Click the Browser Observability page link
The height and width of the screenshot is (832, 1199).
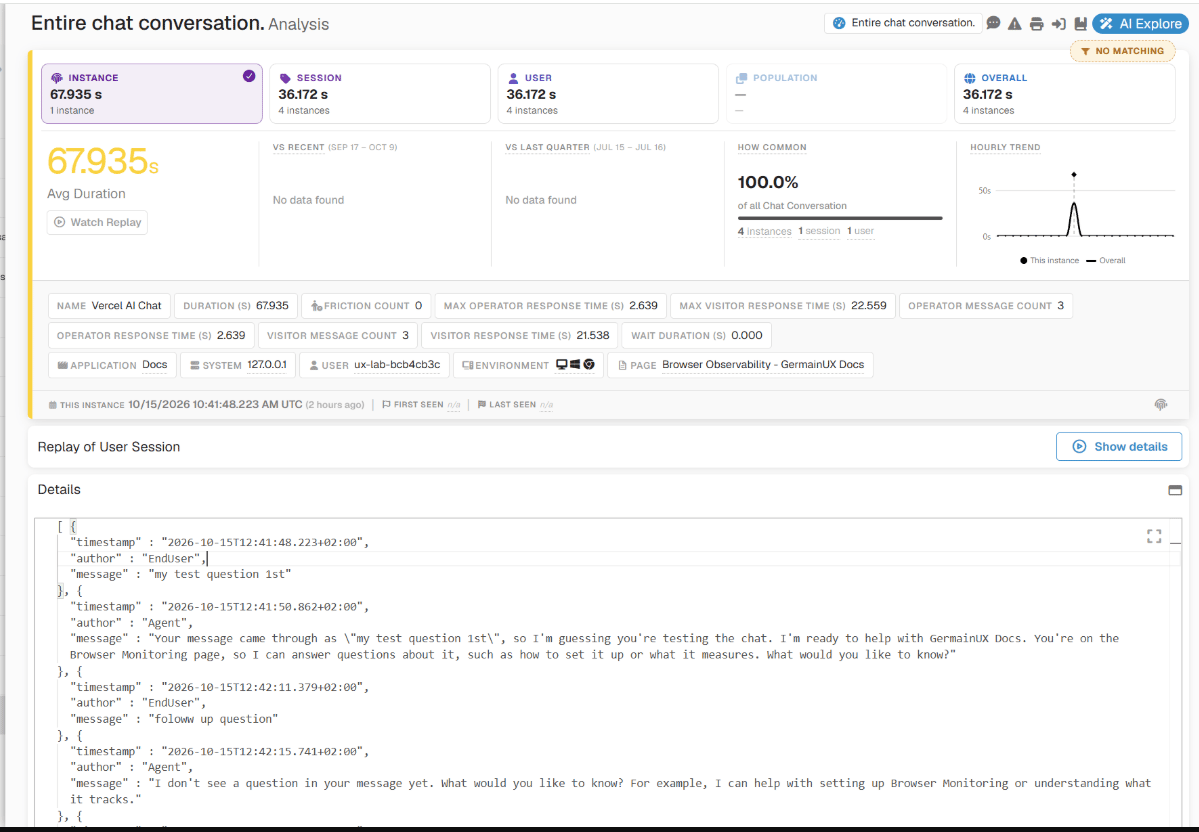pos(763,365)
